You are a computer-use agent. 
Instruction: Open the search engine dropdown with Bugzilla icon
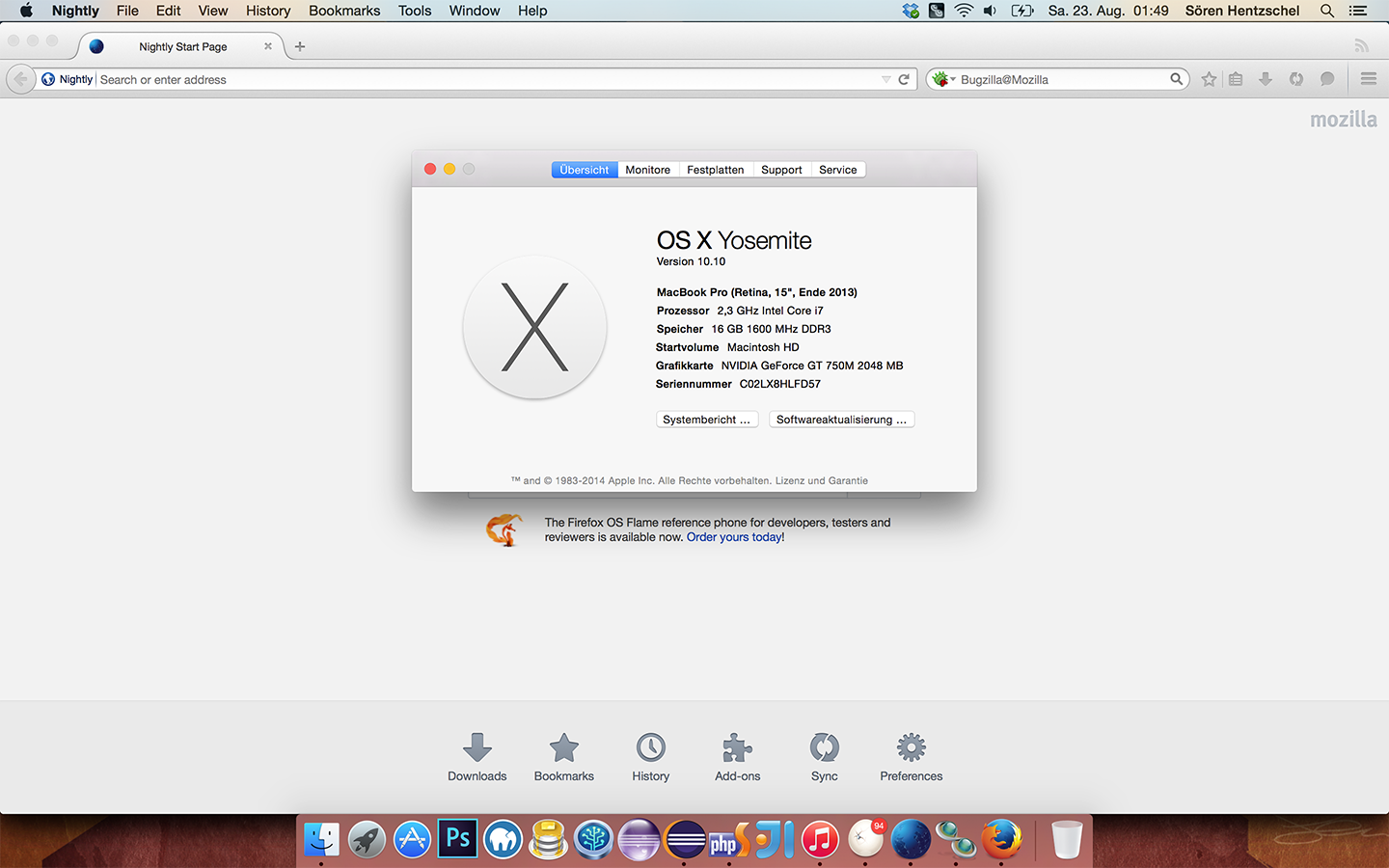click(942, 79)
